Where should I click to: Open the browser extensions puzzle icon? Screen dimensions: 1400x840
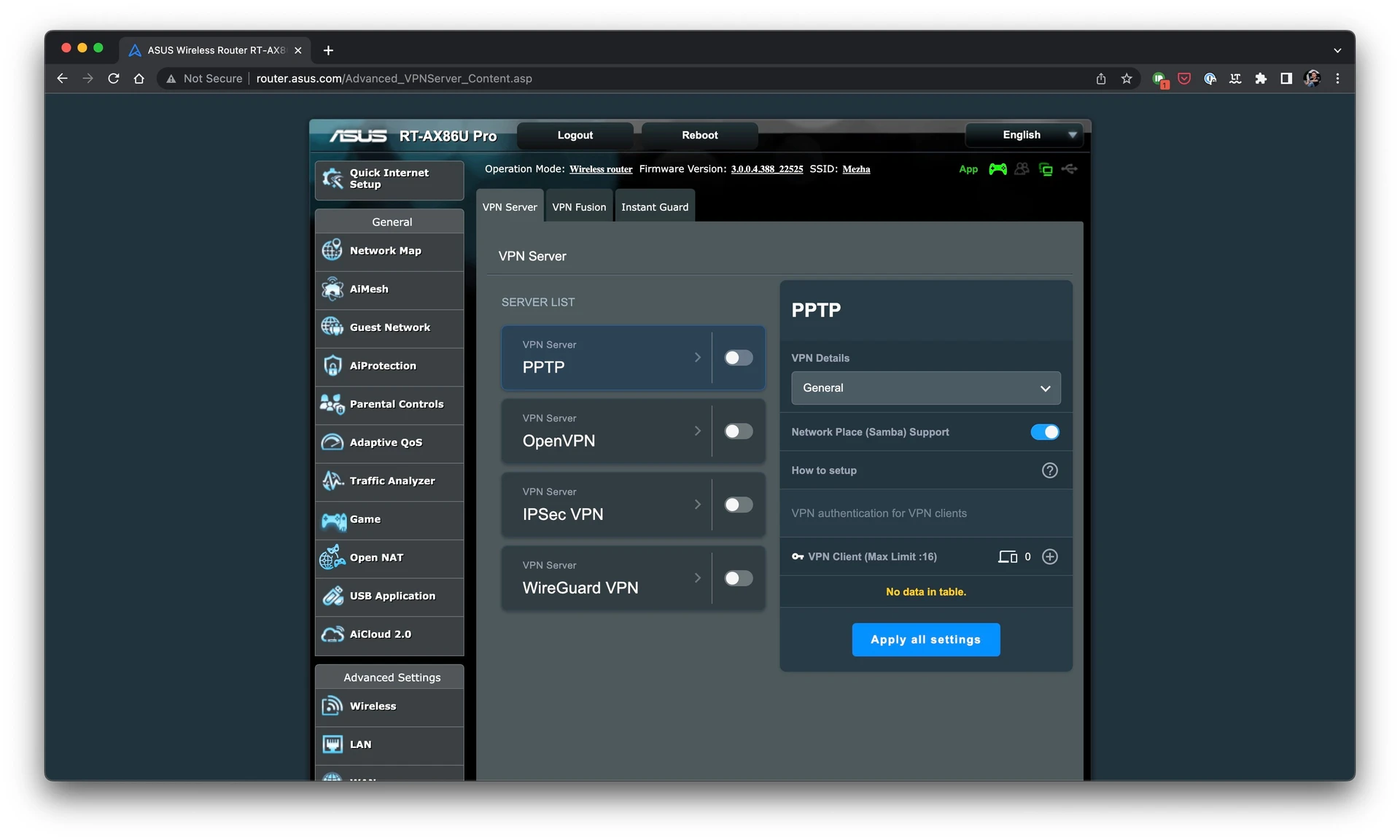(1261, 78)
